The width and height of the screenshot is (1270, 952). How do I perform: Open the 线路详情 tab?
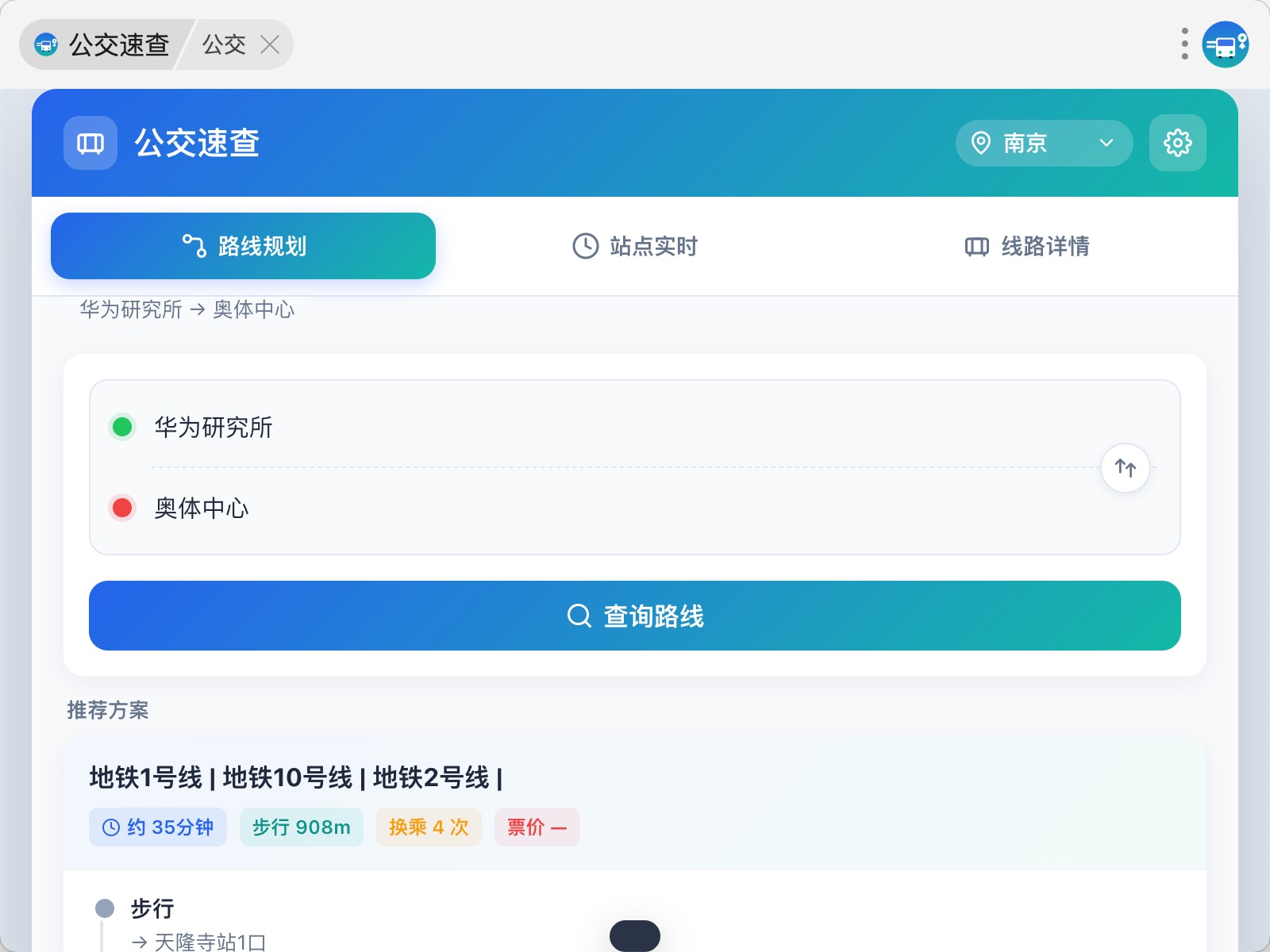pyautogui.click(x=1027, y=246)
